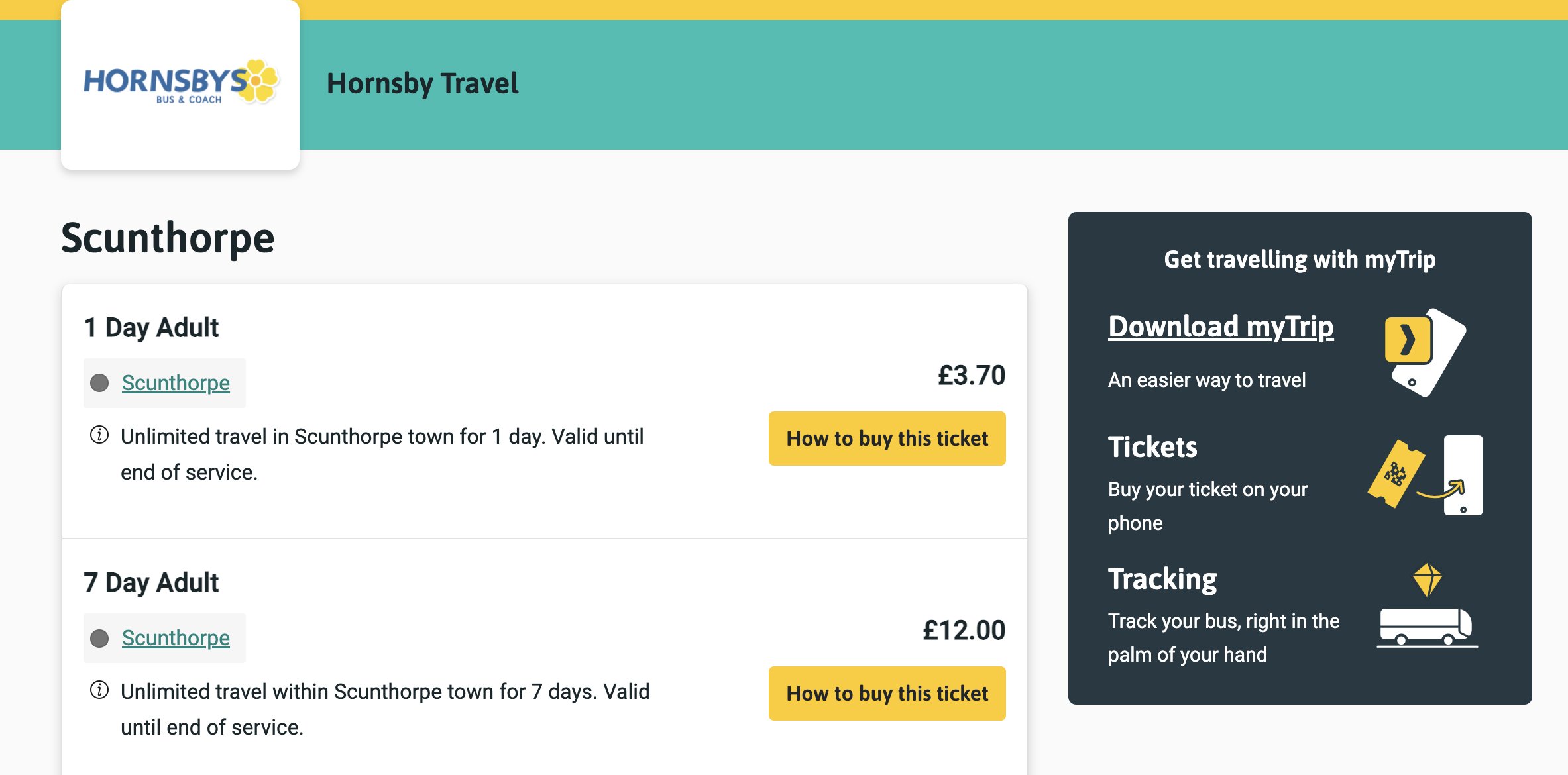Open Scunthorpe zone link under 7 Day Adult
Viewport: 1568px width, 775px height.
(176, 638)
